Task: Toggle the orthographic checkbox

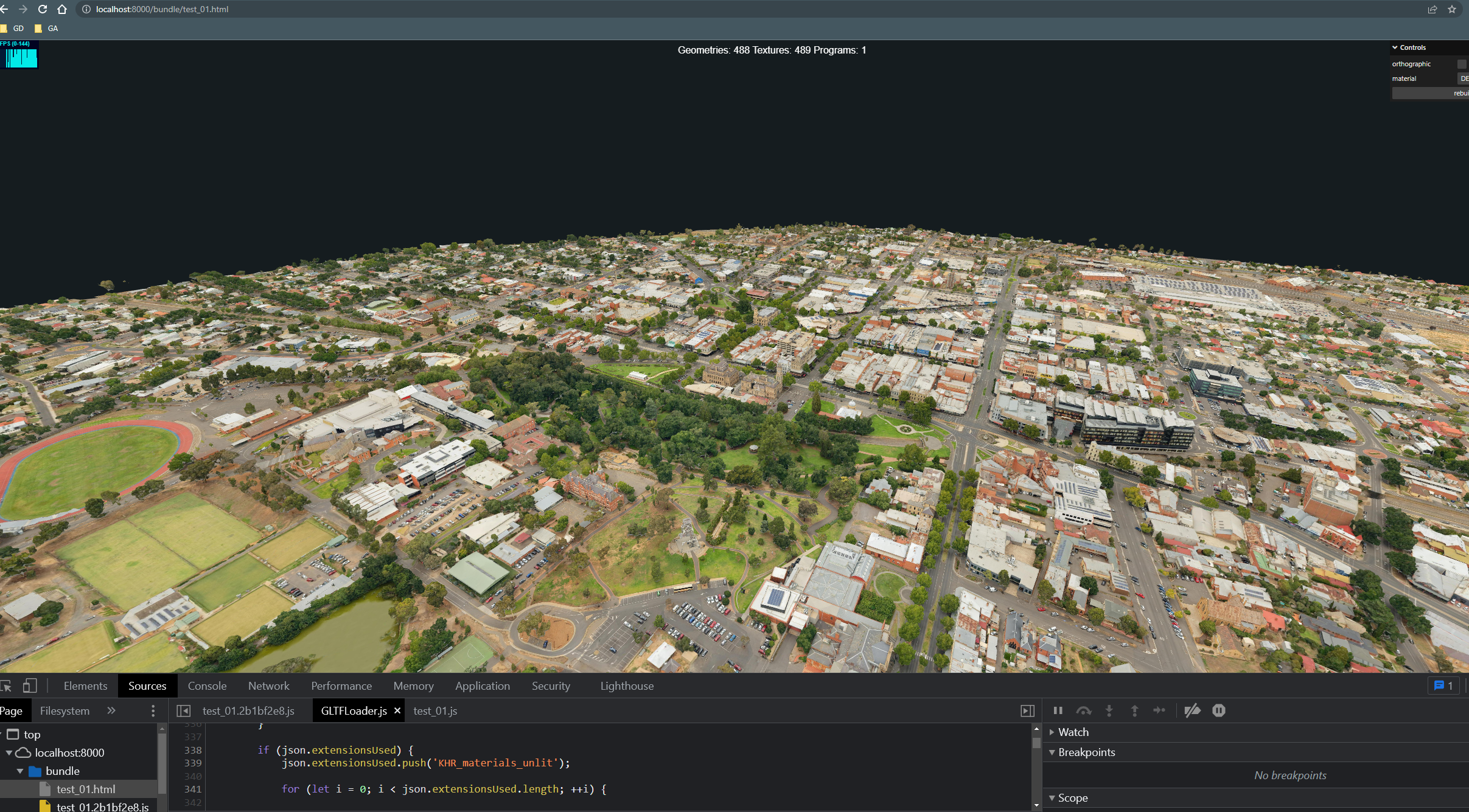Action: (x=1462, y=64)
